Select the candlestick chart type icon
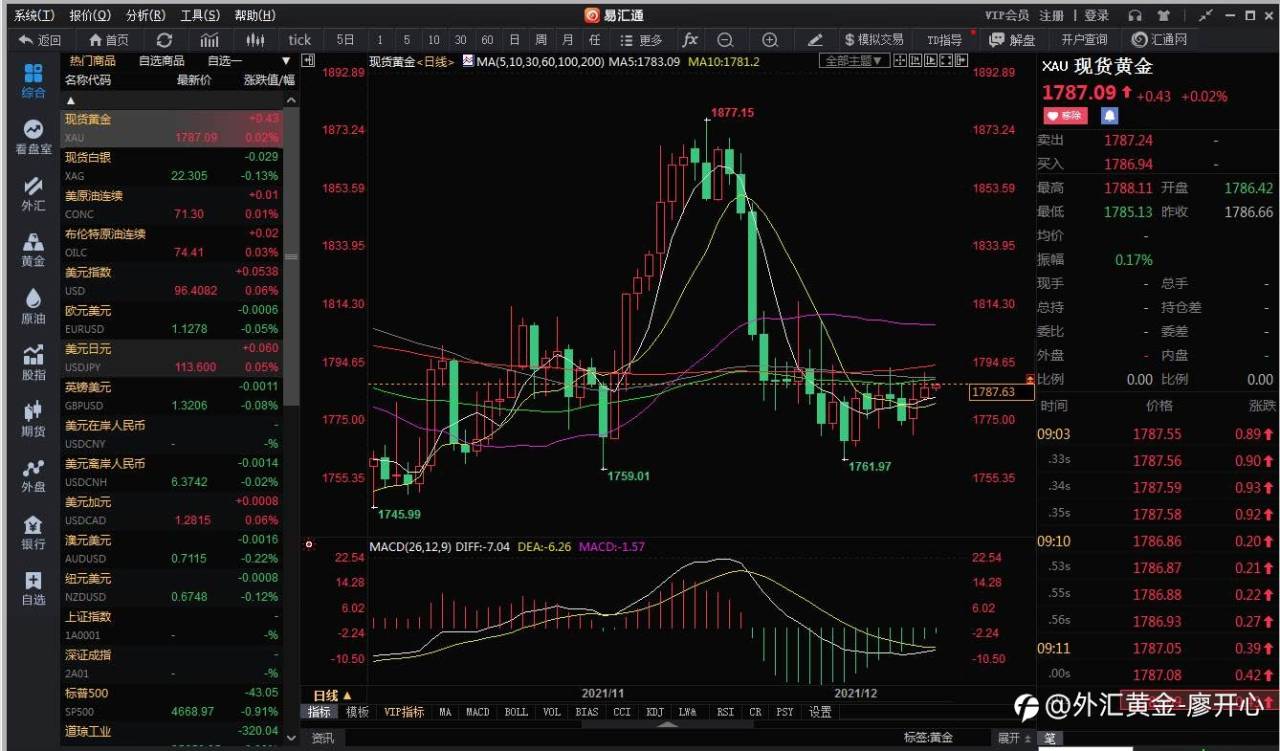Viewport: 1280px width, 751px height. click(x=256, y=40)
